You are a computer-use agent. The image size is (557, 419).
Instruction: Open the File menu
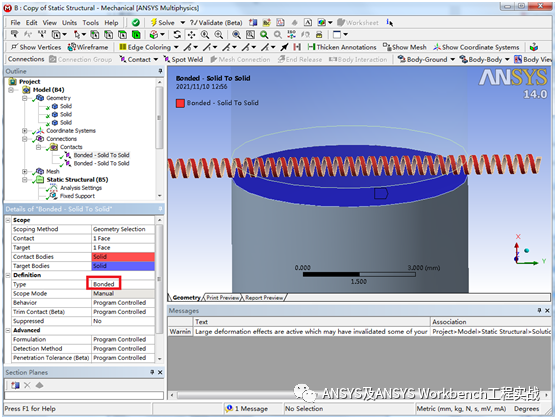pyautogui.click(x=15, y=23)
